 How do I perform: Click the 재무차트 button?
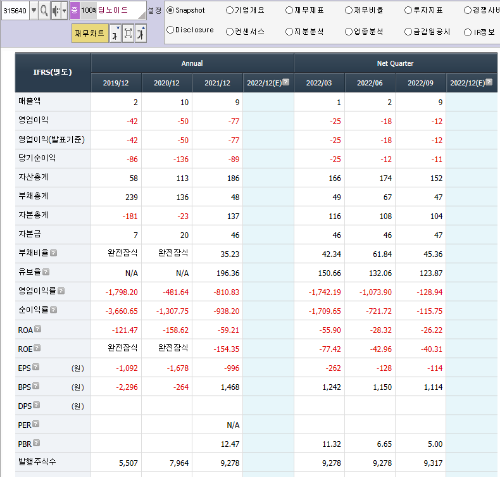90,33
